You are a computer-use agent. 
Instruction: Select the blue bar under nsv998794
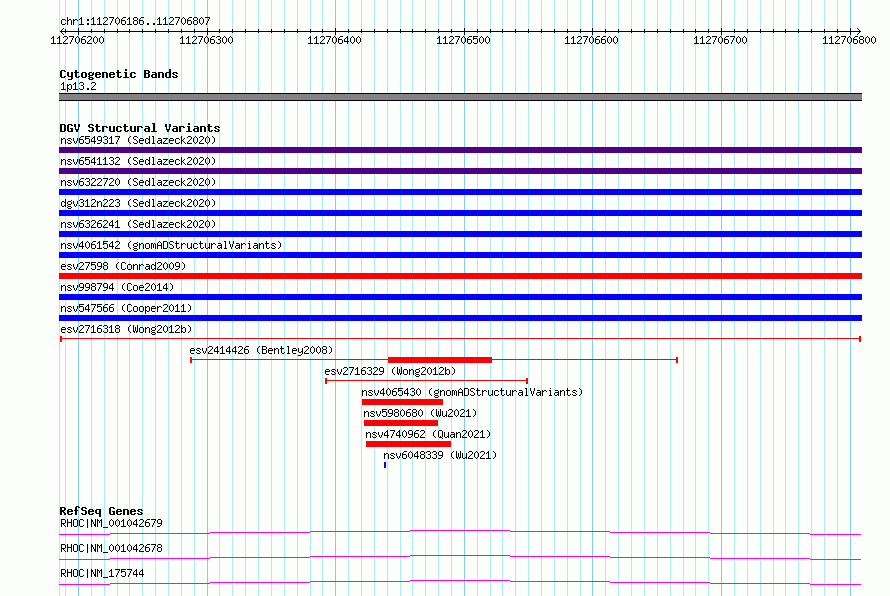pos(460,297)
